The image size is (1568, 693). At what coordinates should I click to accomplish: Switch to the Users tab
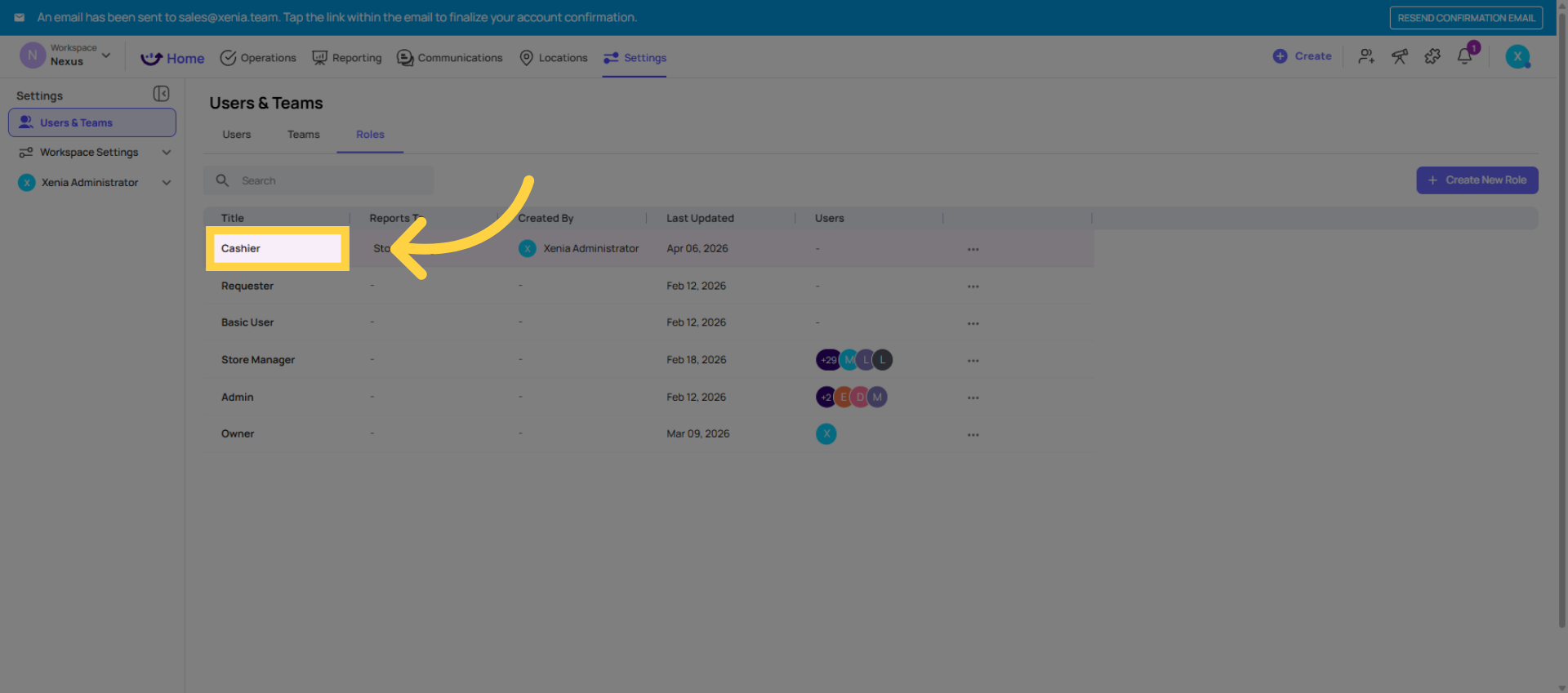point(236,135)
